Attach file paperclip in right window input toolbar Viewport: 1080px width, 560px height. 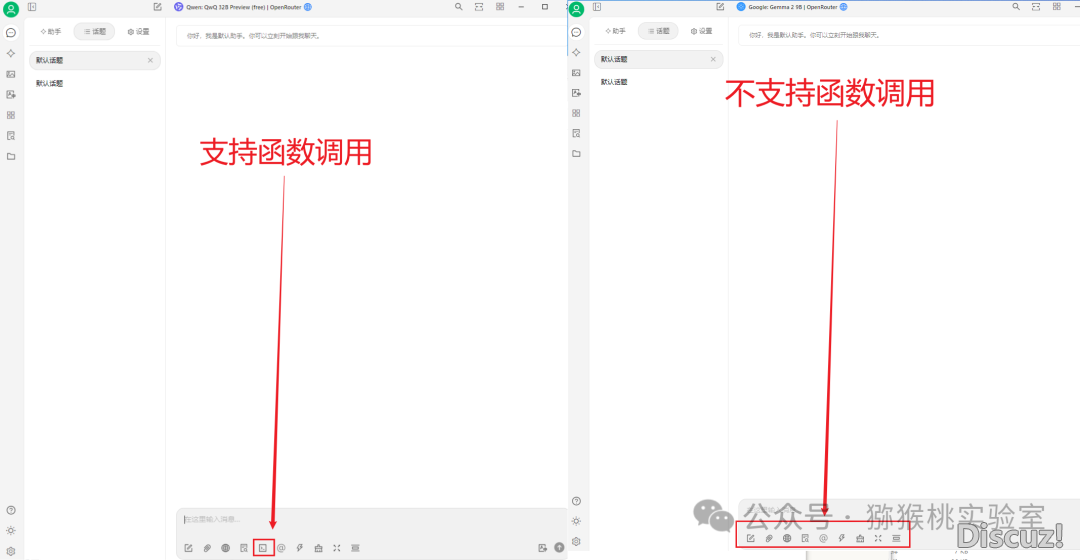pyautogui.click(x=769, y=538)
